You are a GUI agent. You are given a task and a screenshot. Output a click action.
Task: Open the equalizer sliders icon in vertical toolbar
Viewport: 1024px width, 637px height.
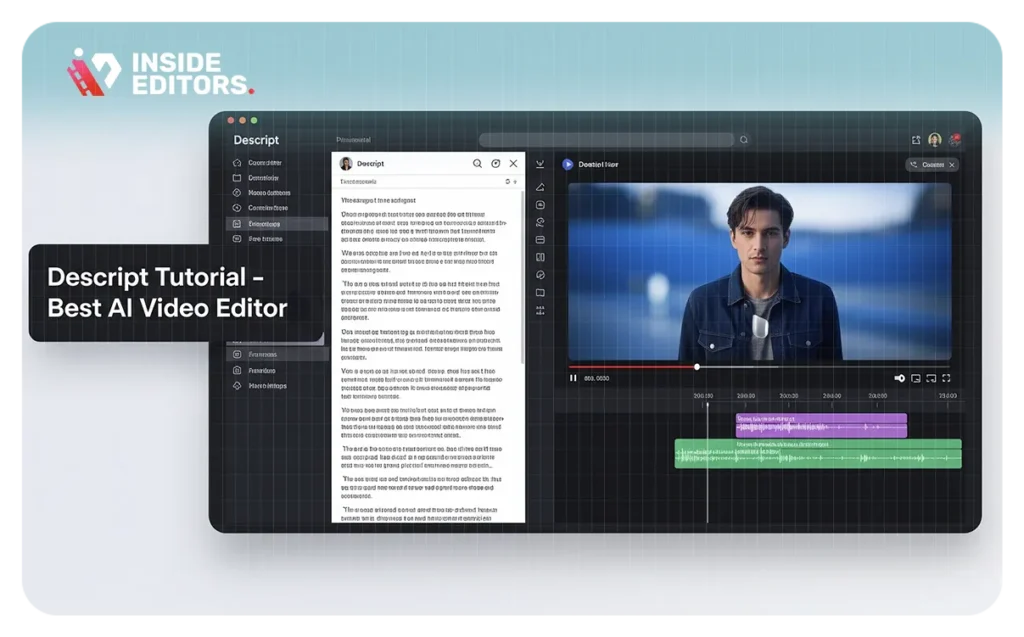pos(540,311)
